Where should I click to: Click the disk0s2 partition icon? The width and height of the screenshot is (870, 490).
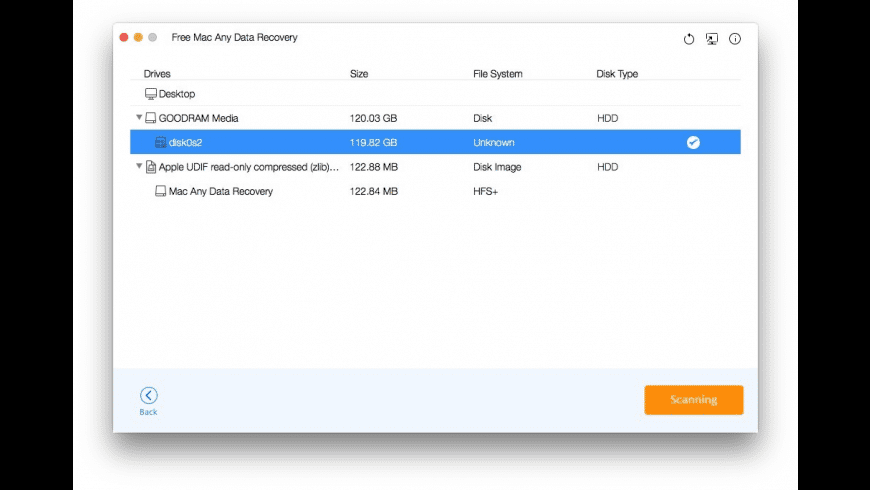(x=160, y=142)
